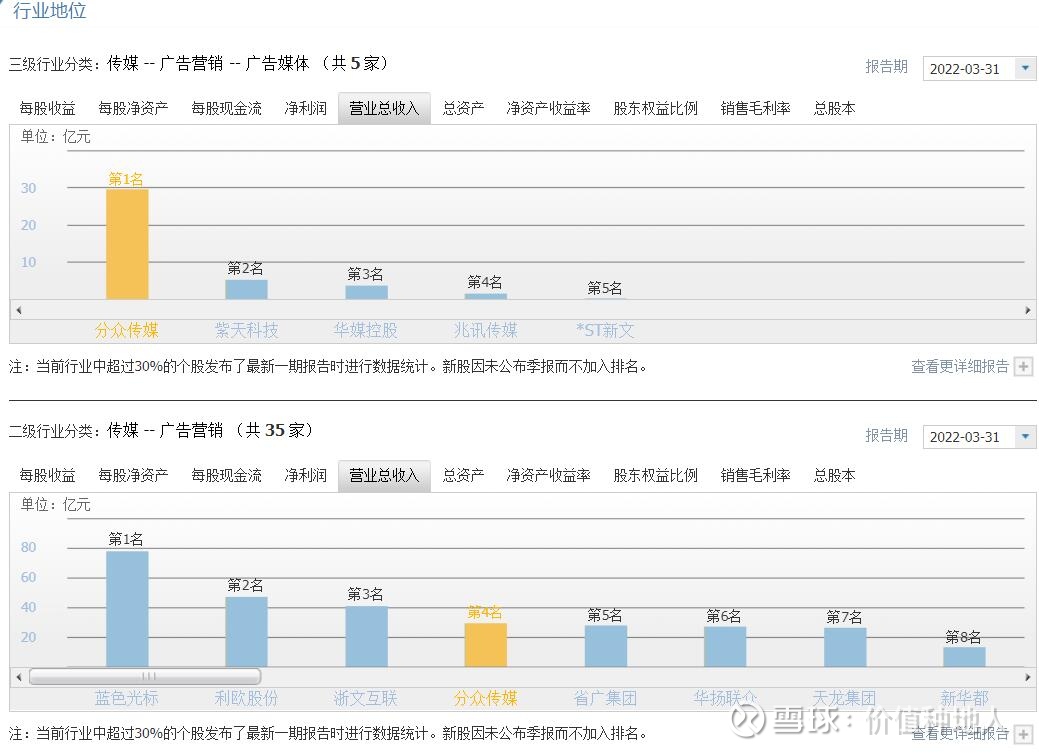
Task: Switch to 总资产 tab in 二级行业分类 section
Action: coord(463,475)
